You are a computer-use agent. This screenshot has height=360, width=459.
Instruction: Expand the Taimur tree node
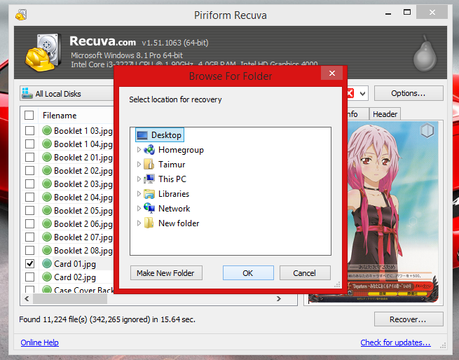point(139,164)
